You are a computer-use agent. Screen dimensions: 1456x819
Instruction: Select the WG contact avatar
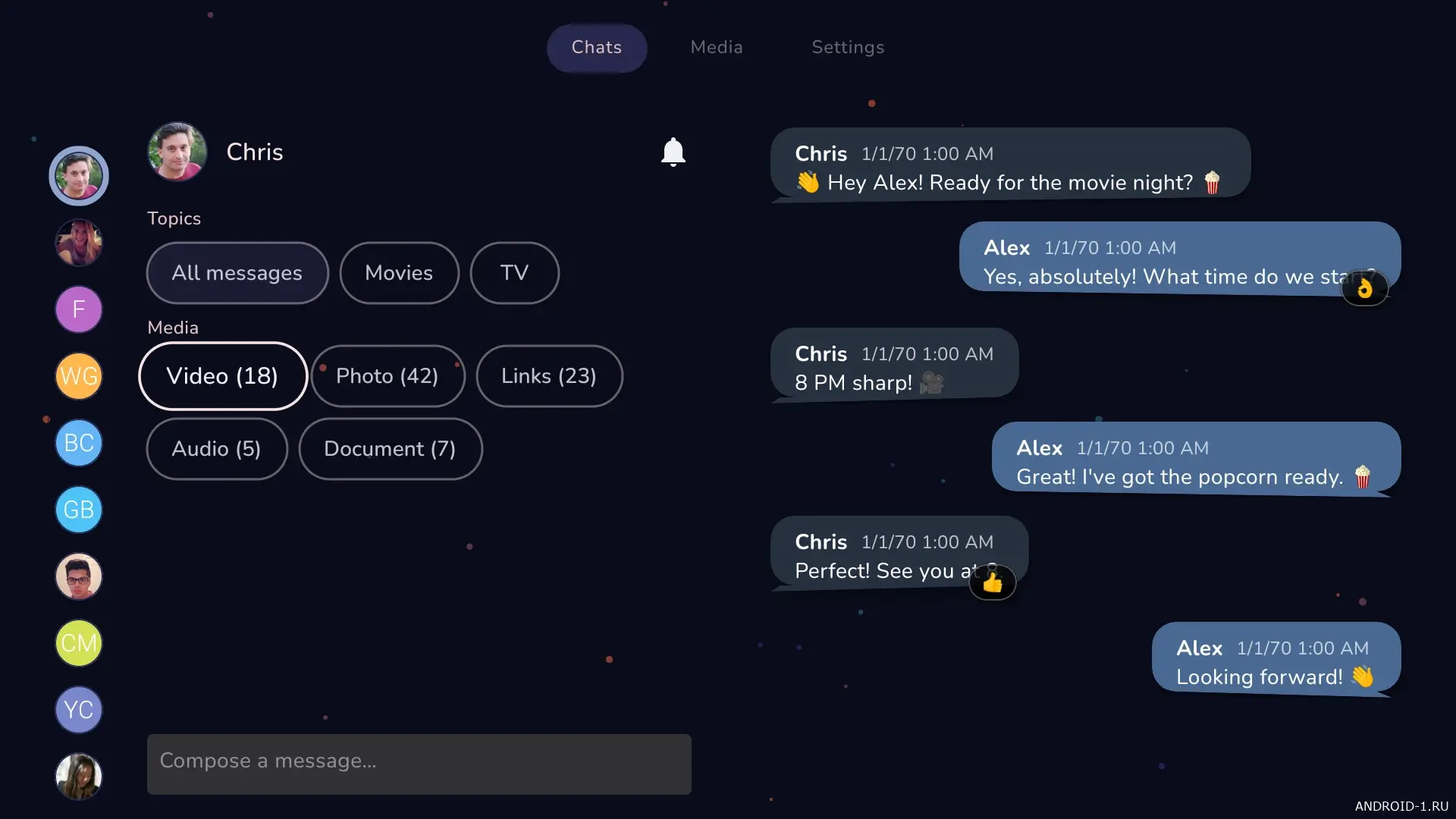(79, 376)
